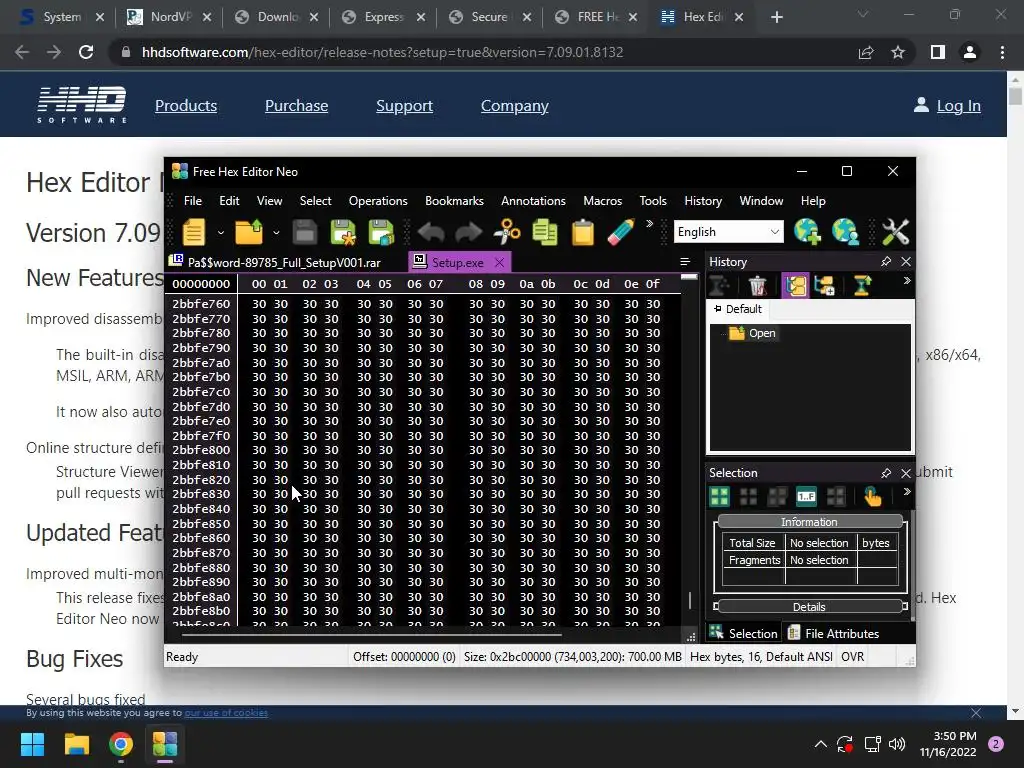Toggle the highlighted History branch view icon

click(x=795, y=285)
